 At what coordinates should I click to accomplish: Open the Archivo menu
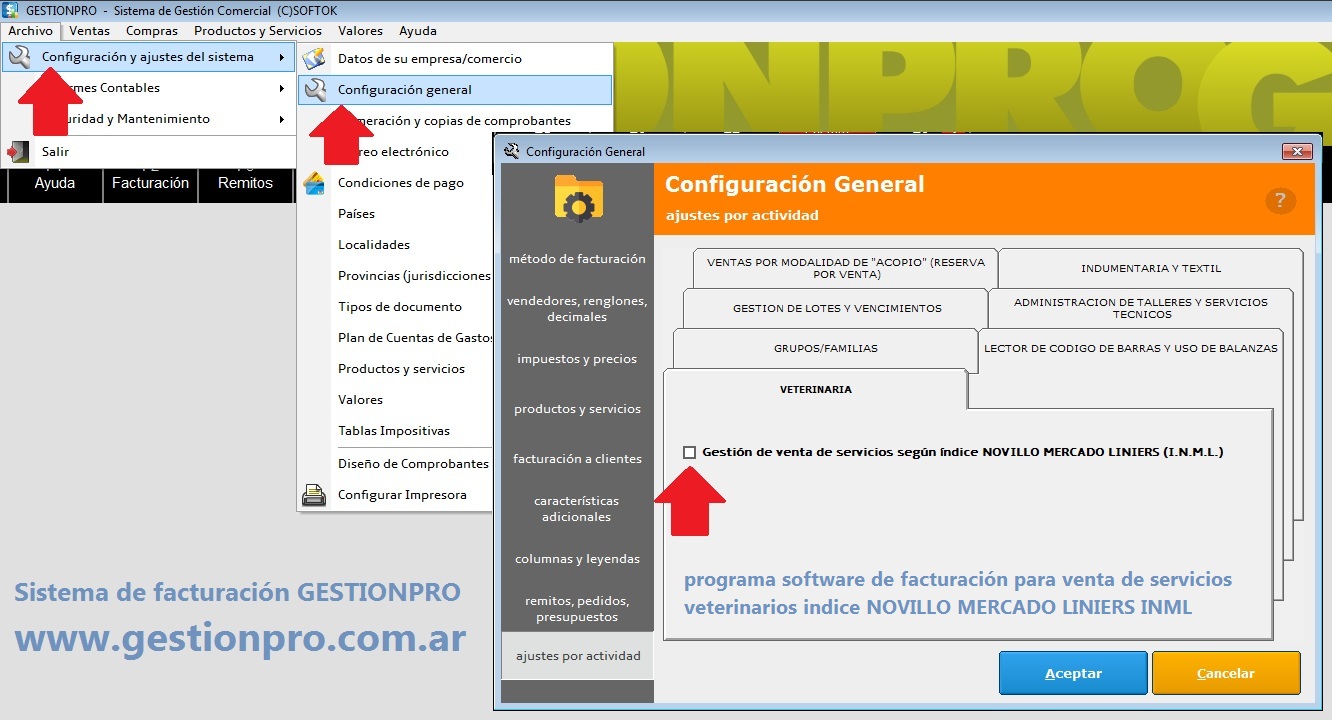[31, 31]
